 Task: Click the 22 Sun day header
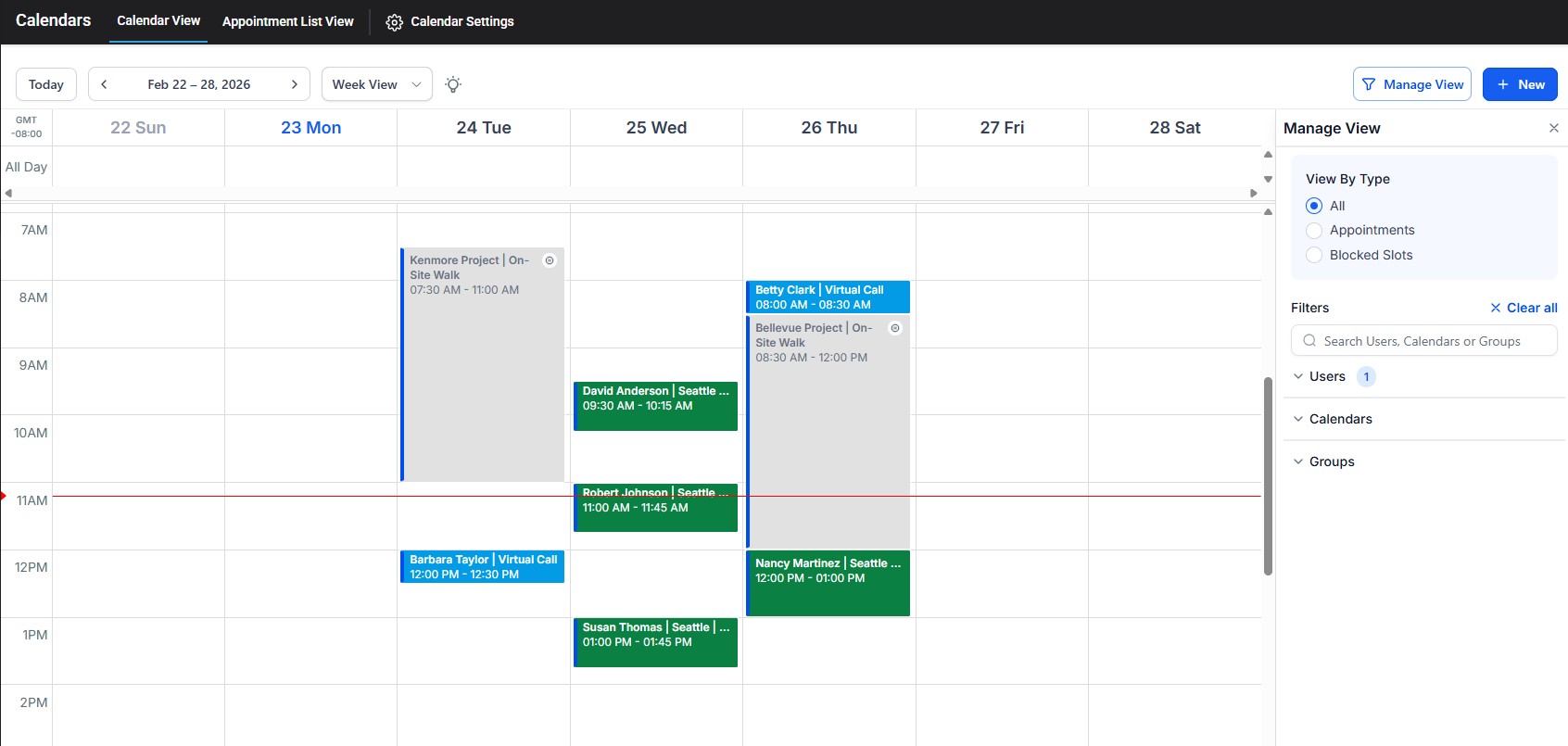[x=138, y=128]
